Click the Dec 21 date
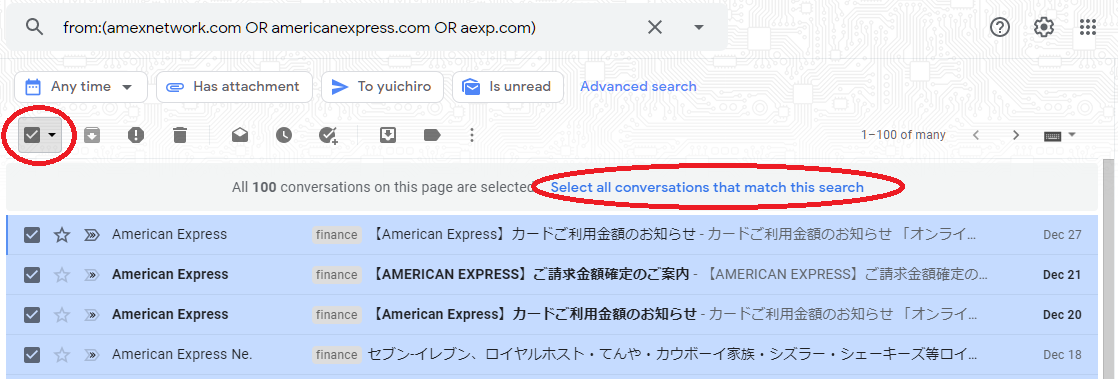This screenshot has height=379, width=1118. (1062, 275)
